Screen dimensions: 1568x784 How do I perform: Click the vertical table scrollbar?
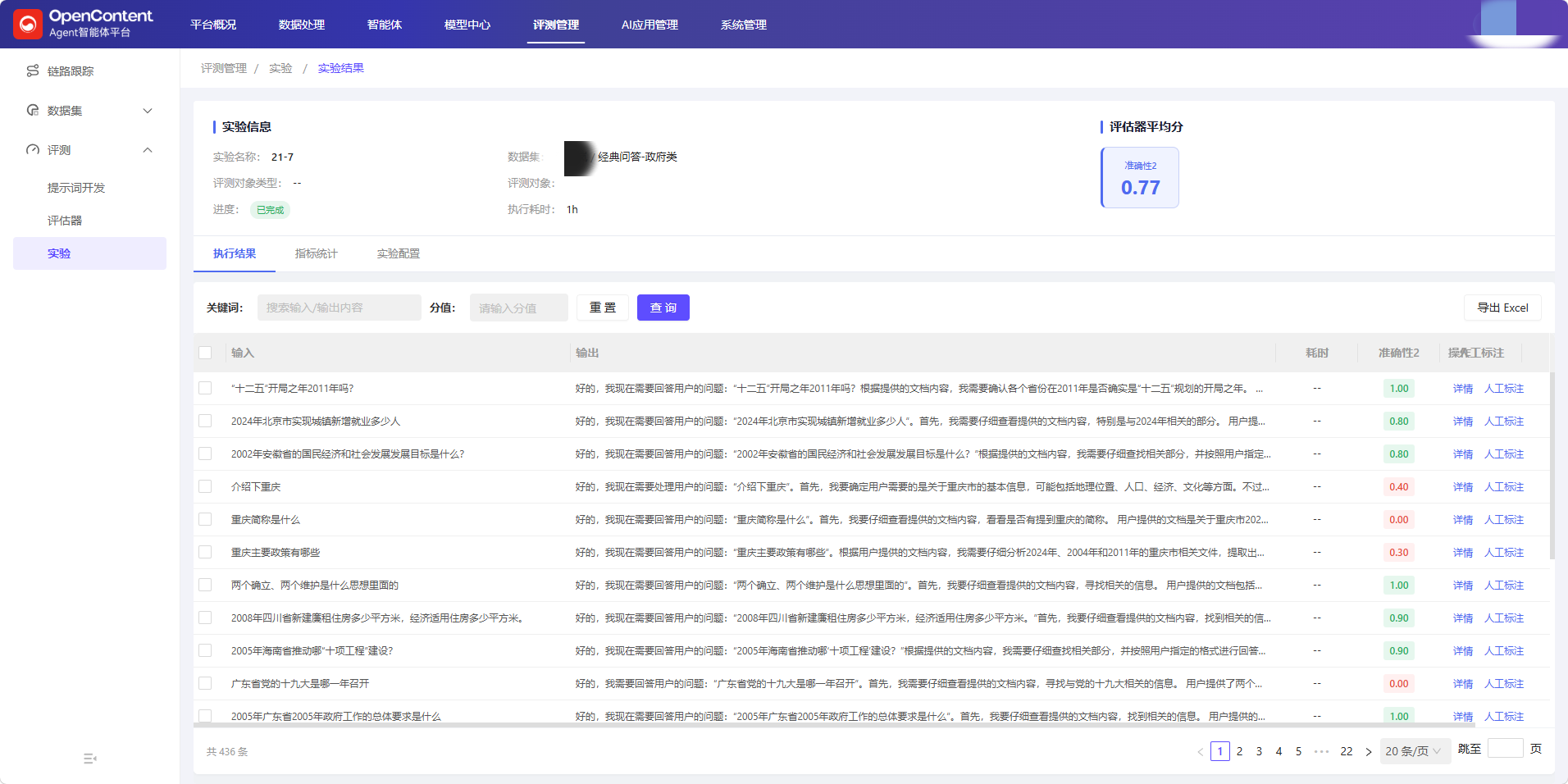click(x=1552, y=466)
